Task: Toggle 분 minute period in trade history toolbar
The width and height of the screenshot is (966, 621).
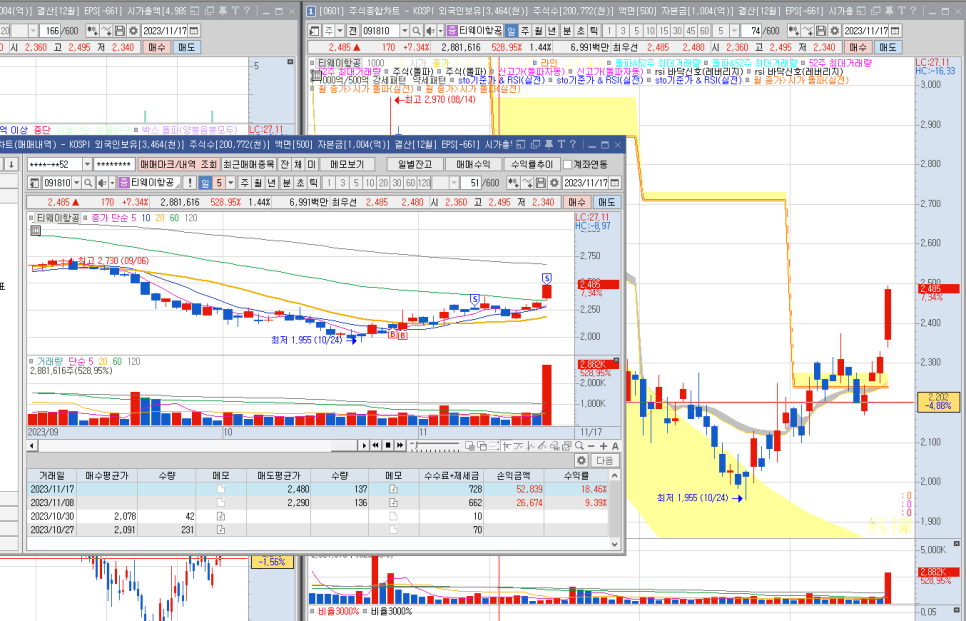Action: coord(286,183)
